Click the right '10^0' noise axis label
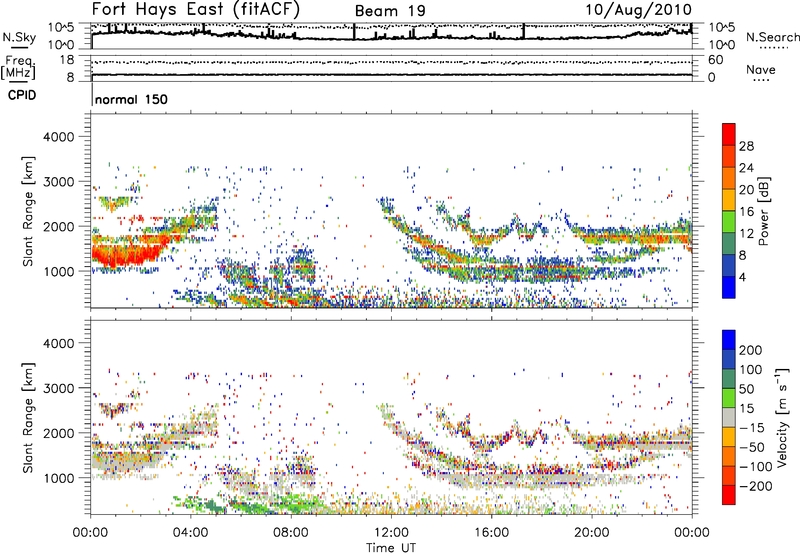 (x=721, y=45)
